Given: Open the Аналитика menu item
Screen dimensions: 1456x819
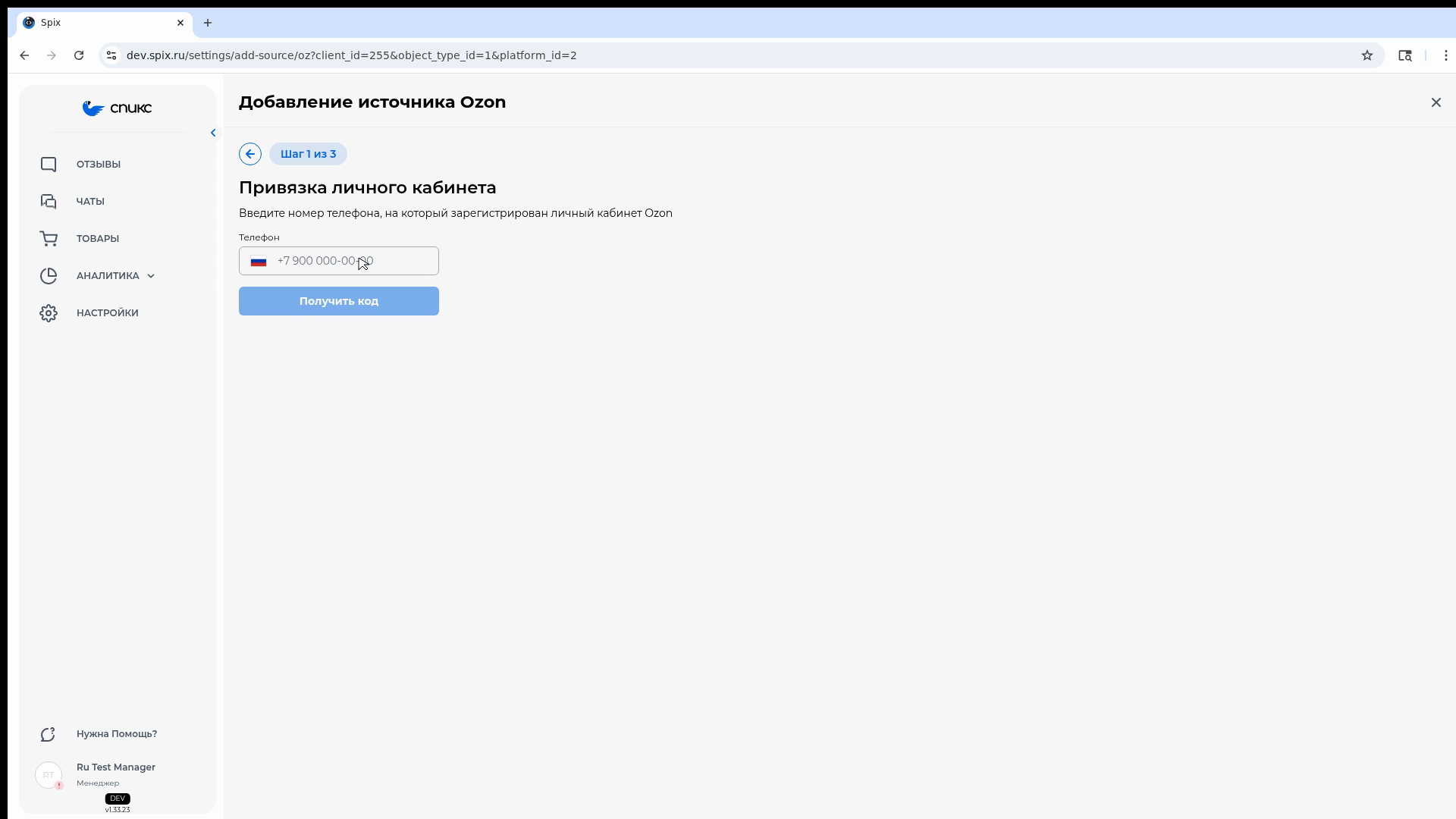Looking at the screenshot, I should pos(108,276).
